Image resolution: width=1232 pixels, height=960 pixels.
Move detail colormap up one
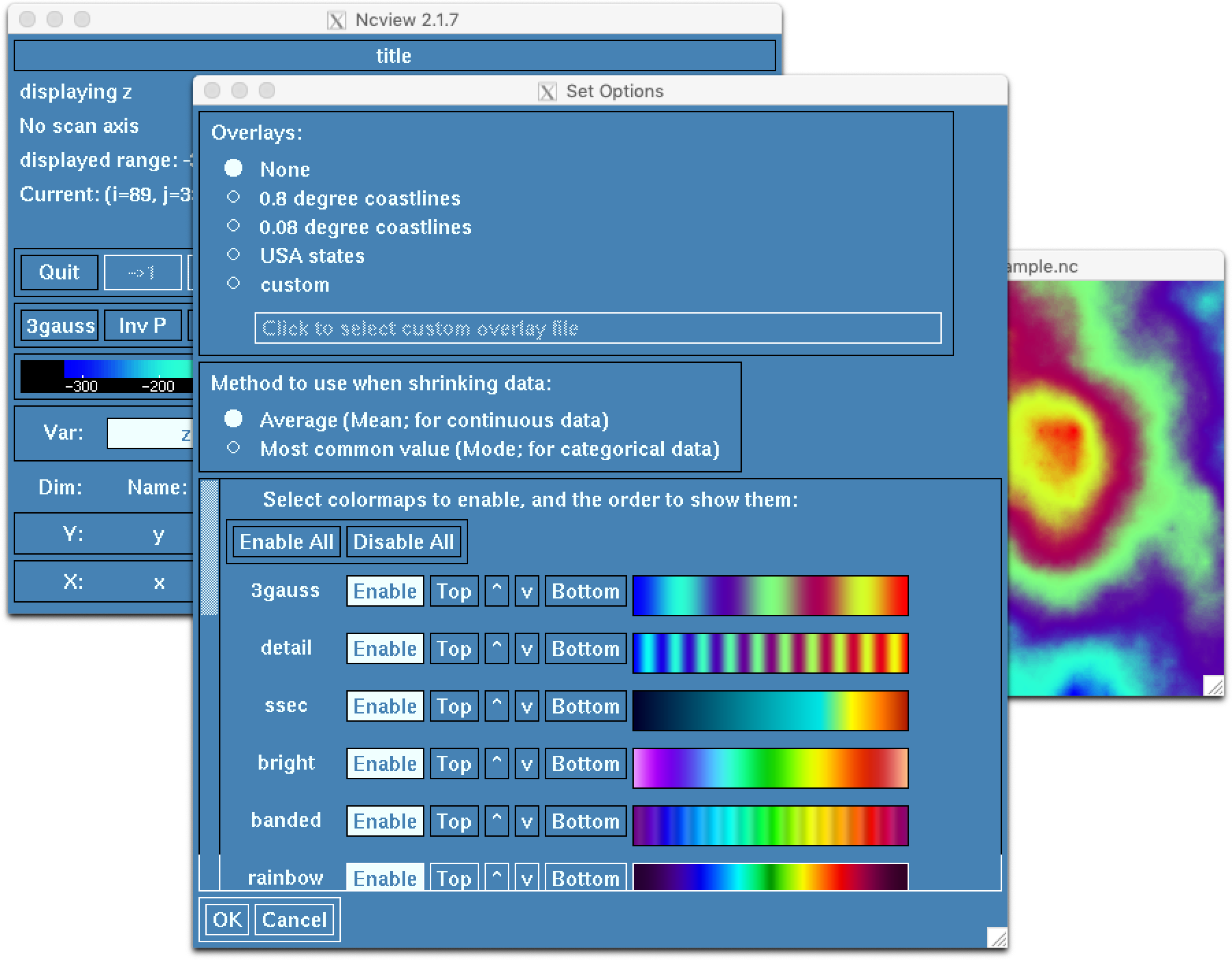[496, 648]
